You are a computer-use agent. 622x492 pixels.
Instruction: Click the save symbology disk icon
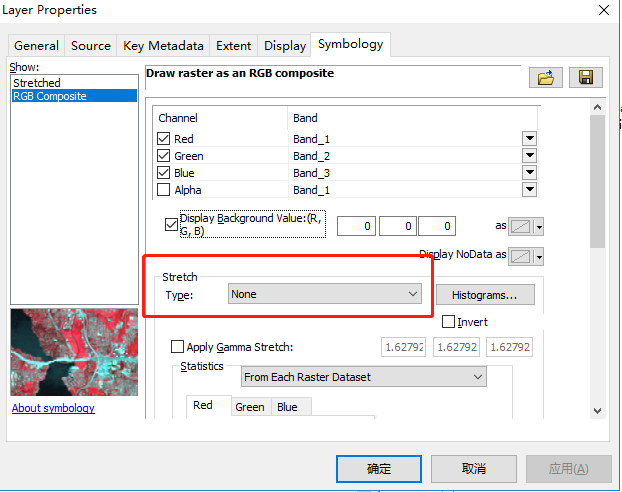[584, 78]
